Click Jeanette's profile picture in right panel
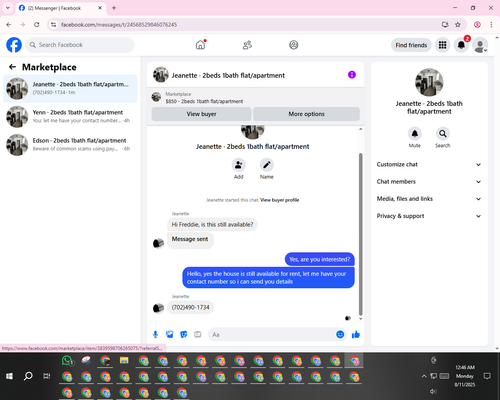500x400 pixels. pyautogui.click(x=429, y=82)
